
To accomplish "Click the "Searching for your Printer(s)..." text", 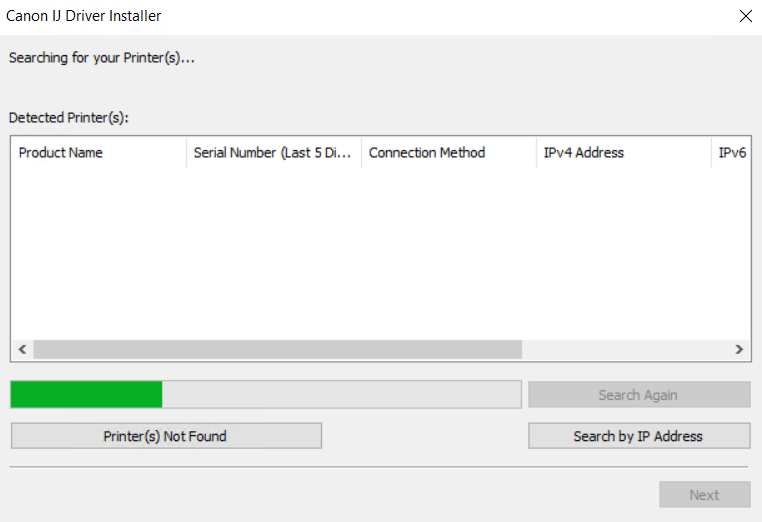I will (102, 58).
